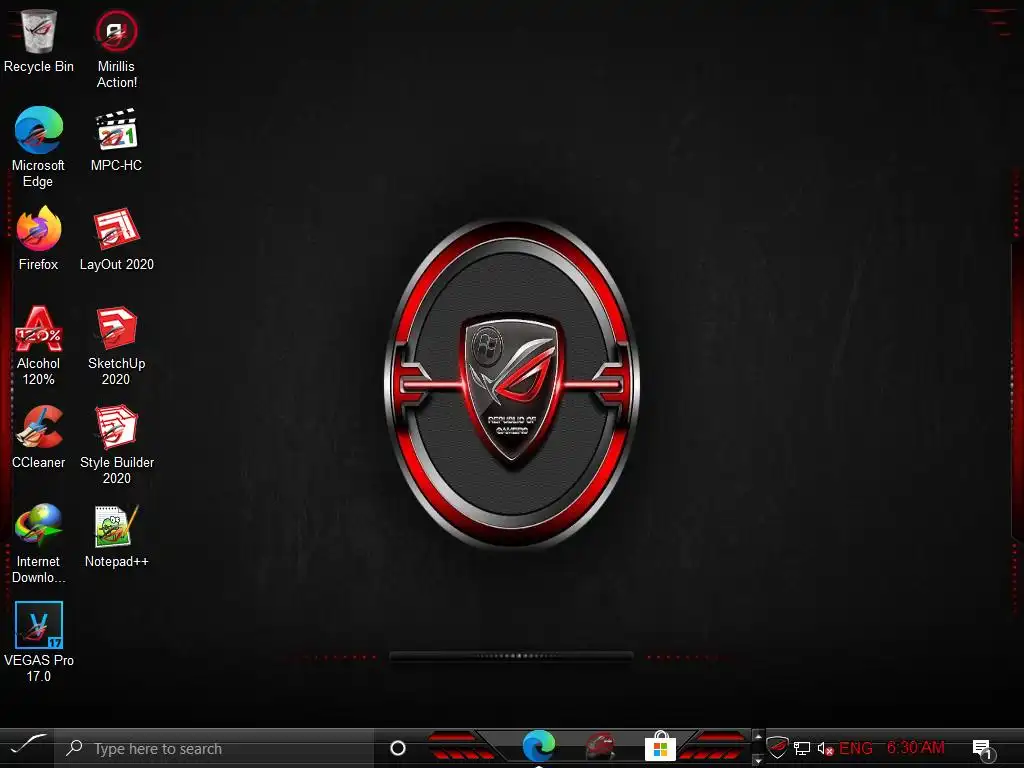Open the Action Center notifications icon
The image size is (1024, 768).
[x=983, y=749]
